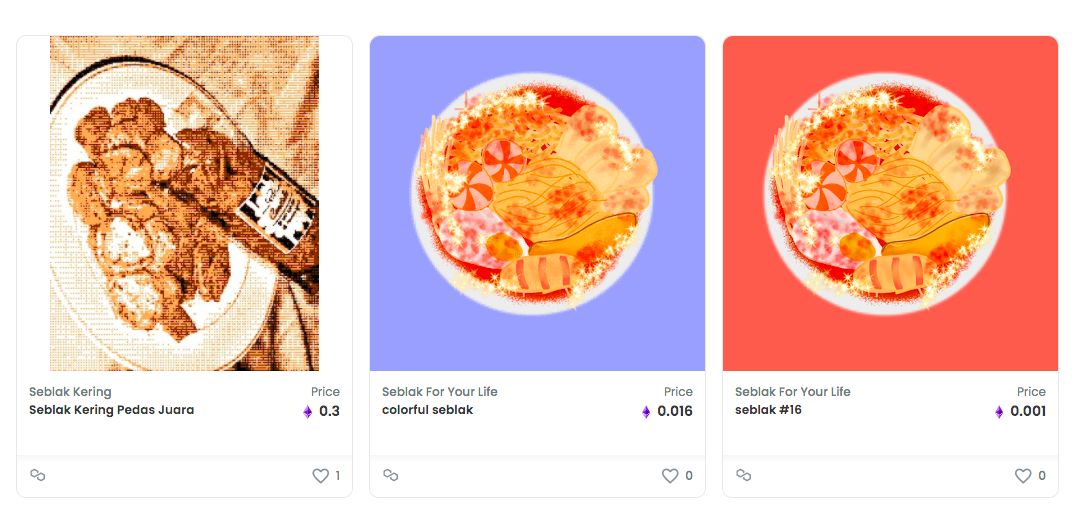
Task: Open the Seblak Kering Pedas Juara title
Action: 111,410
